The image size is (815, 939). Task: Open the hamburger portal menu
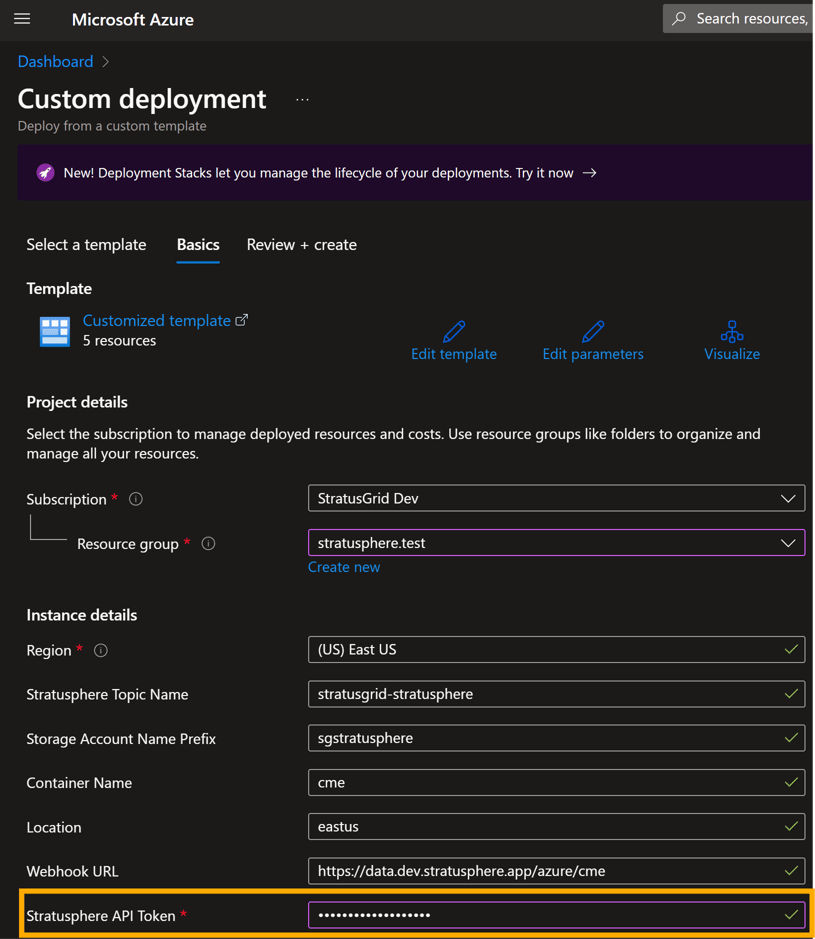[22, 18]
